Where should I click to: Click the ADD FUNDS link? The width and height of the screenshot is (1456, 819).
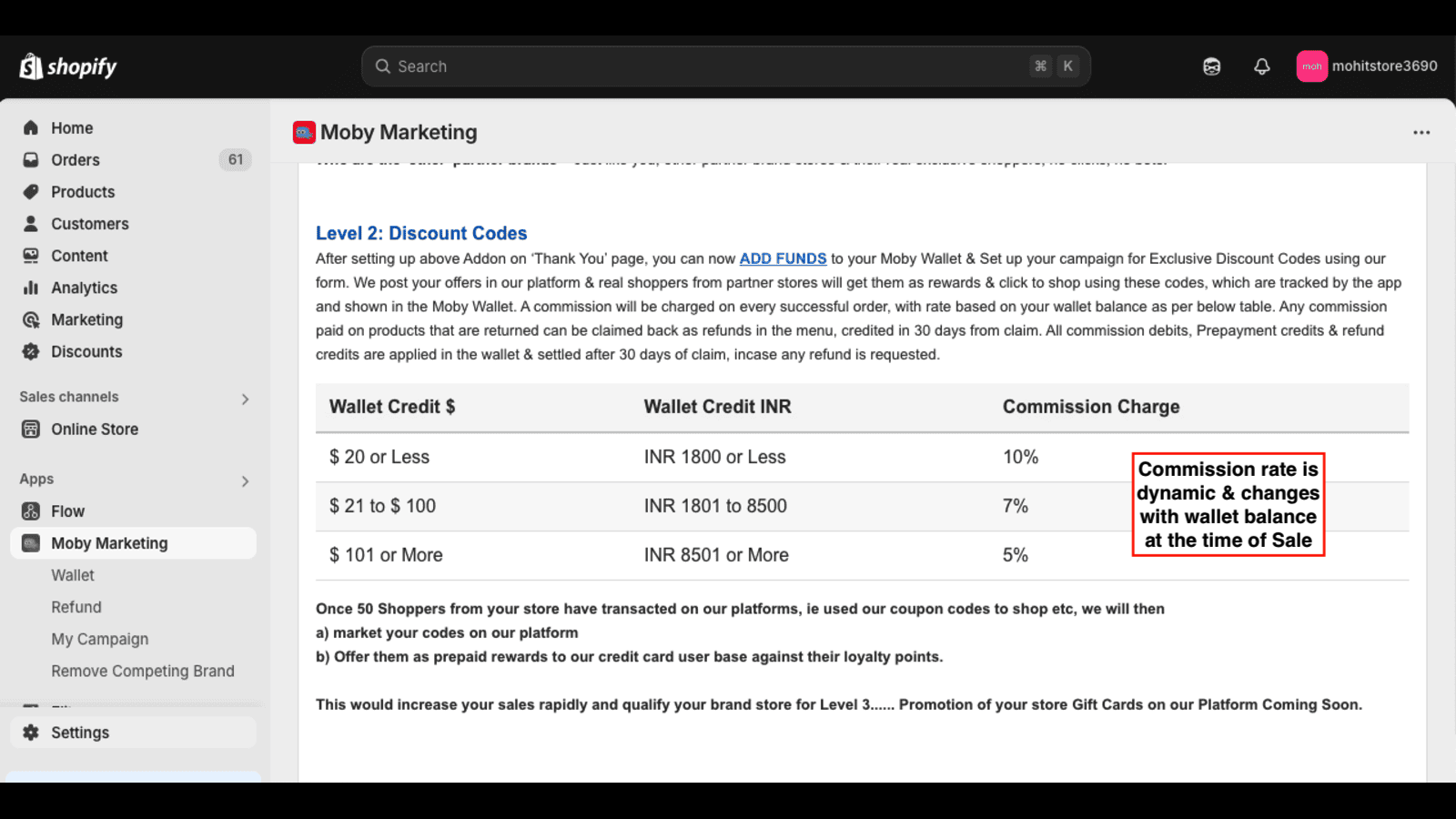[783, 258]
